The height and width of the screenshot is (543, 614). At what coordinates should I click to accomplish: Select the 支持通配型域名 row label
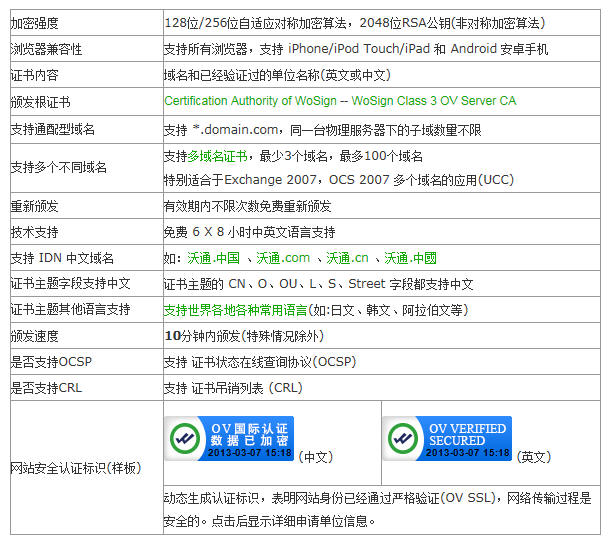pyautogui.click(x=52, y=129)
